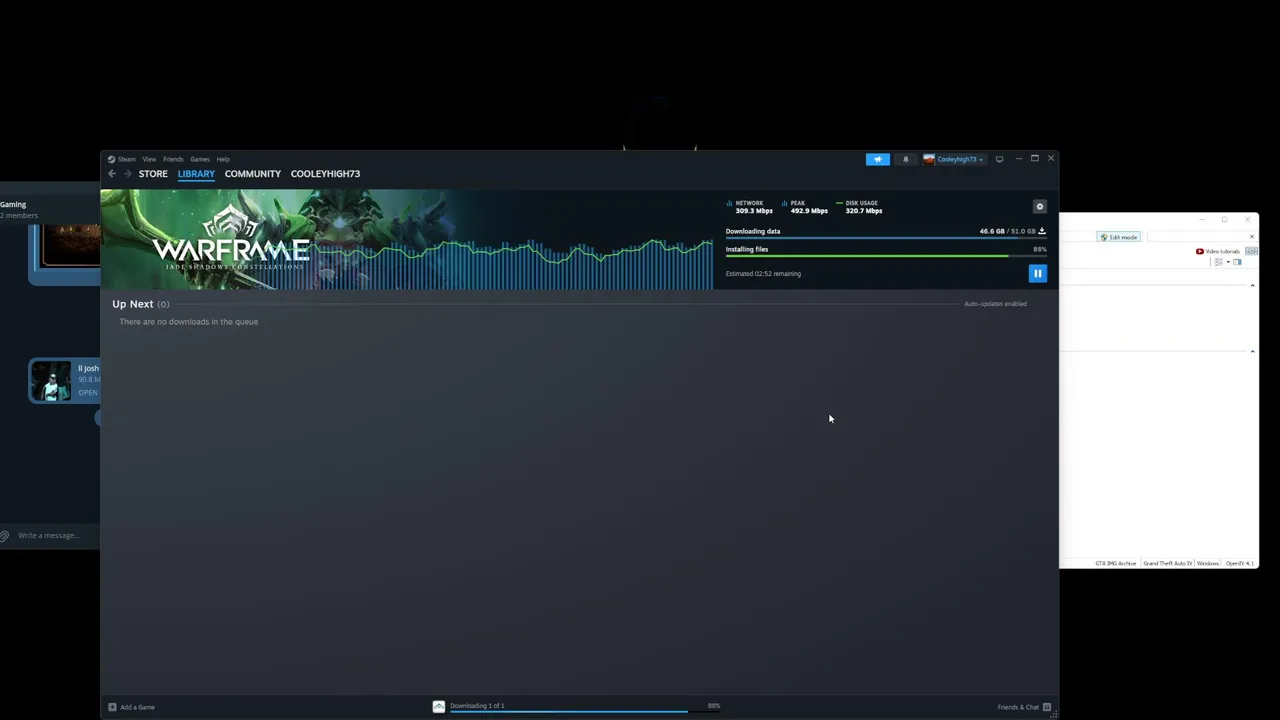Open Video tutorials link in OpenIV
This screenshot has width=1280, height=720.
(x=1218, y=251)
